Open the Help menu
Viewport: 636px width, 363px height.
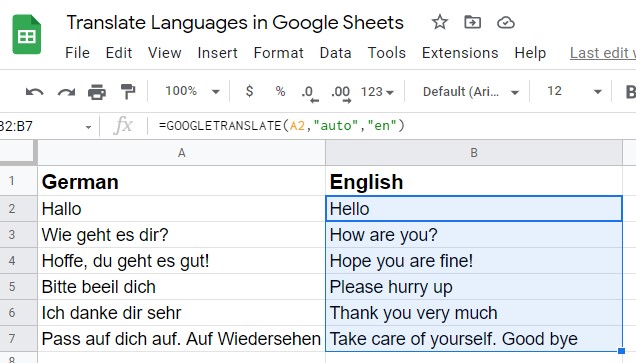(x=530, y=53)
